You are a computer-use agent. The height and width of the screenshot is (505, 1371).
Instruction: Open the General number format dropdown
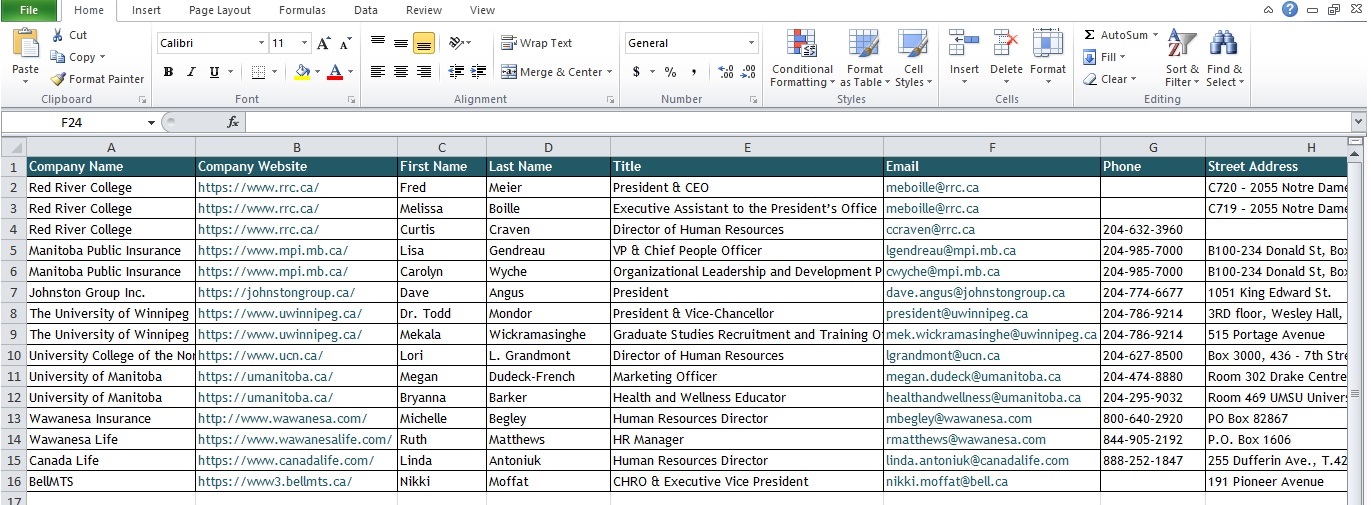coord(752,43)
